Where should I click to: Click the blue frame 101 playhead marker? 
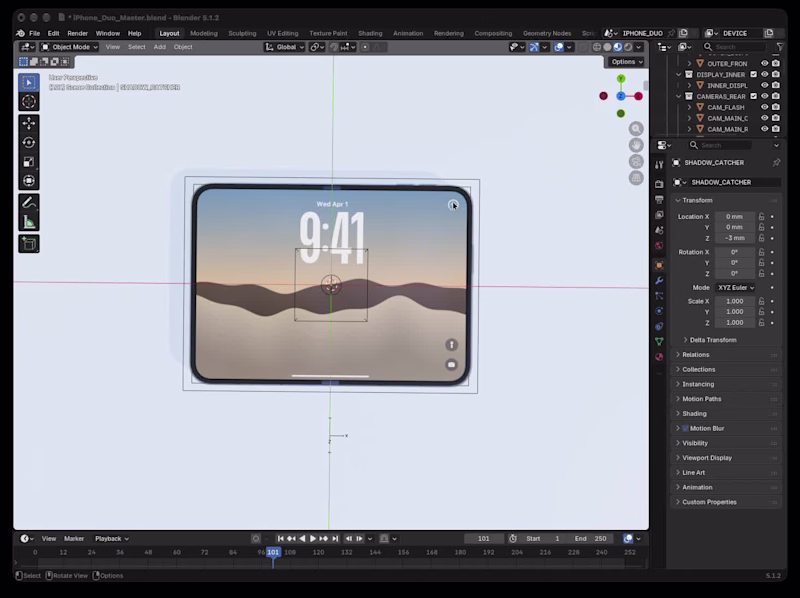[x=273, y=552]
